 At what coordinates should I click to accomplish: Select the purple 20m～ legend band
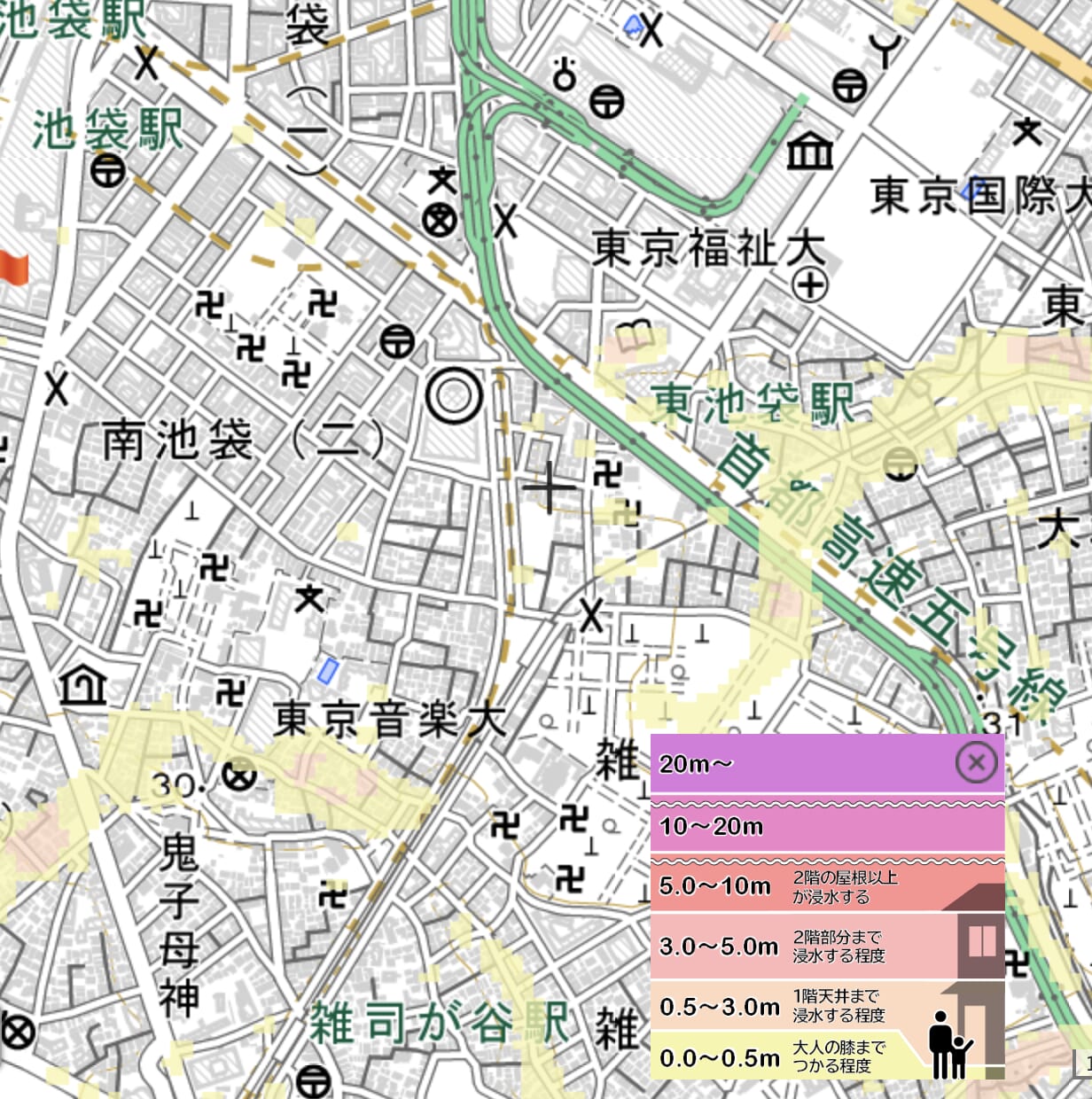tap(798, 764)
